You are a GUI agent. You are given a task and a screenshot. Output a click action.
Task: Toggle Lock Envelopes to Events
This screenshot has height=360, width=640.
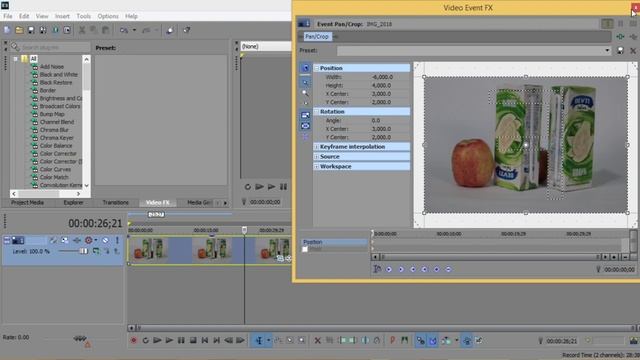467,340
